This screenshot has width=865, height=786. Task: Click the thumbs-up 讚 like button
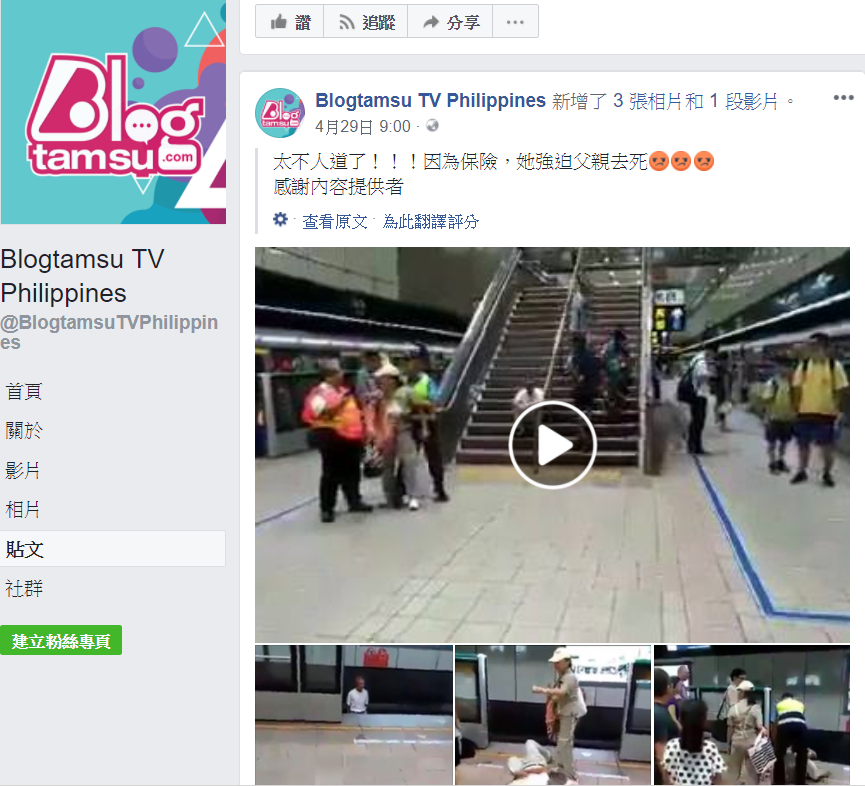[290, 22]
